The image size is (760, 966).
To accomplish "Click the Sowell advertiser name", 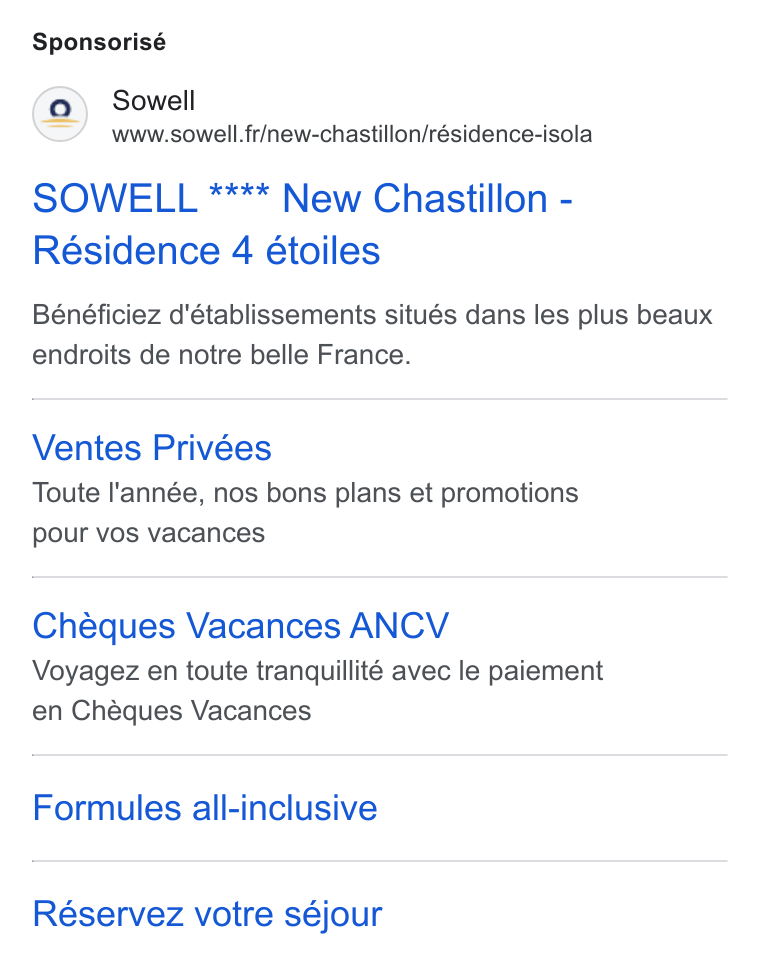I will coord(153,100).
